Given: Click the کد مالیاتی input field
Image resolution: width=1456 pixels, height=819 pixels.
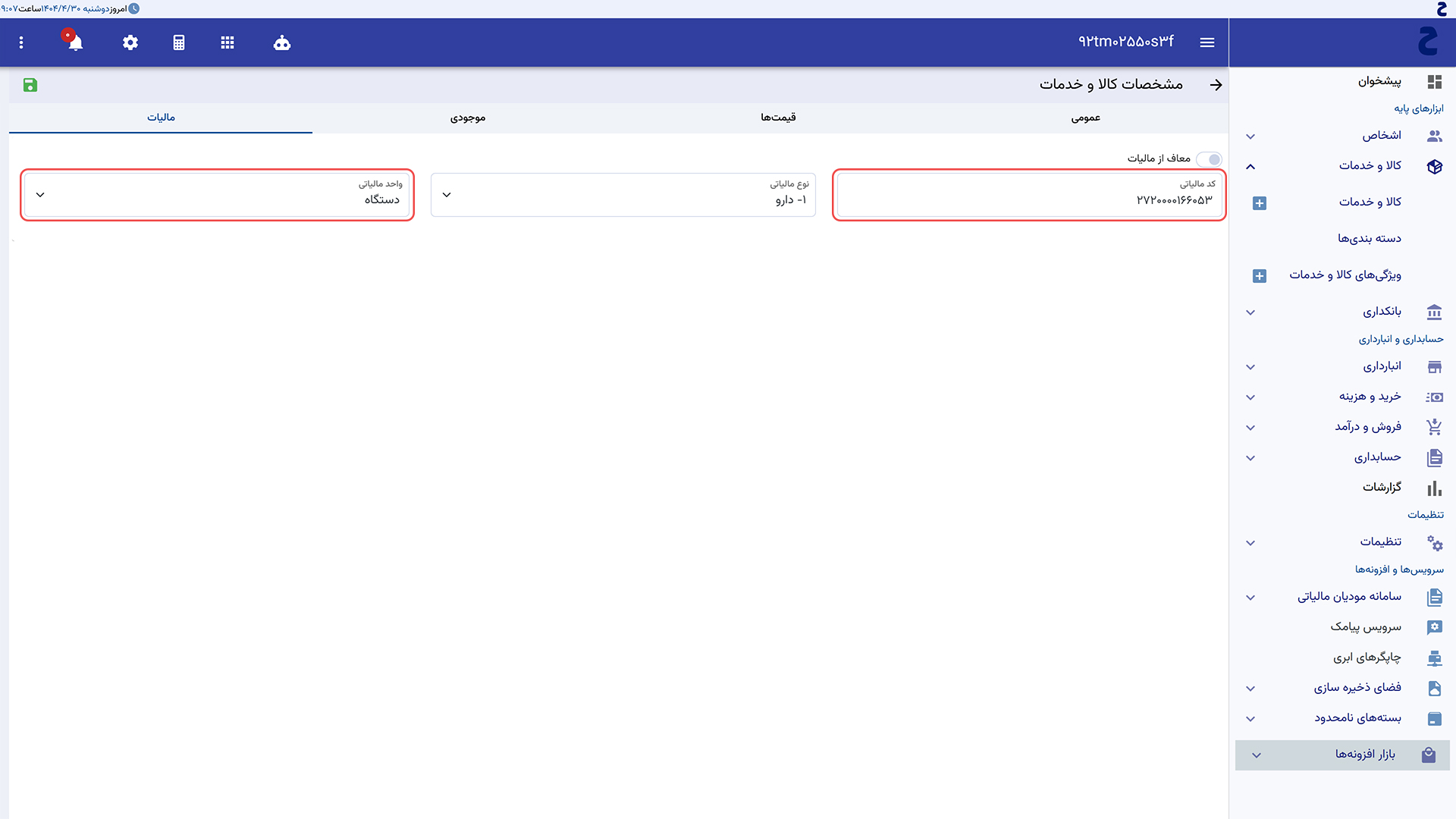Looking at the screenshot, I should [x=1028, y=196].
